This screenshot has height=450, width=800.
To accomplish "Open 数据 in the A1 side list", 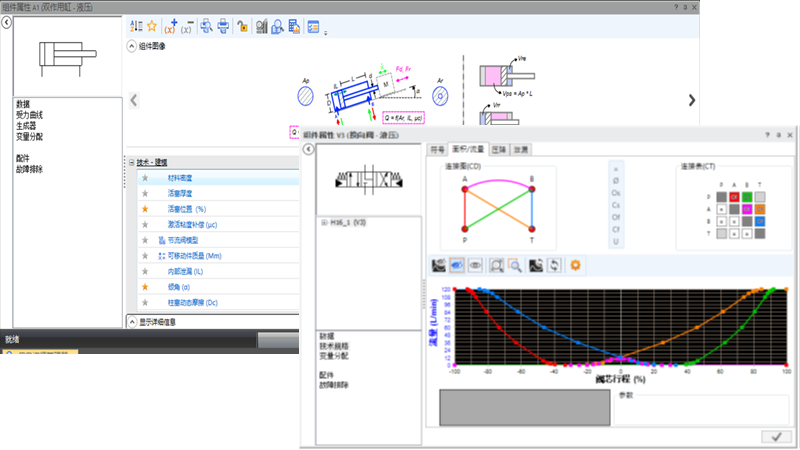I will 23,104.
